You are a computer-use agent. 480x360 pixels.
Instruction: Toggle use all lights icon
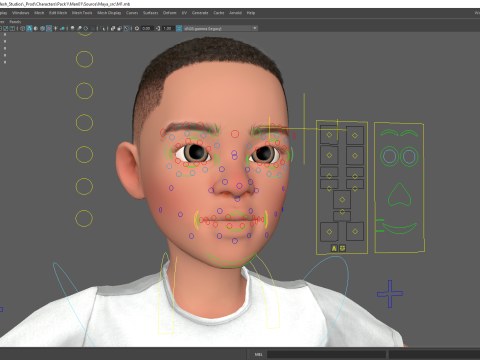(56, 28)
